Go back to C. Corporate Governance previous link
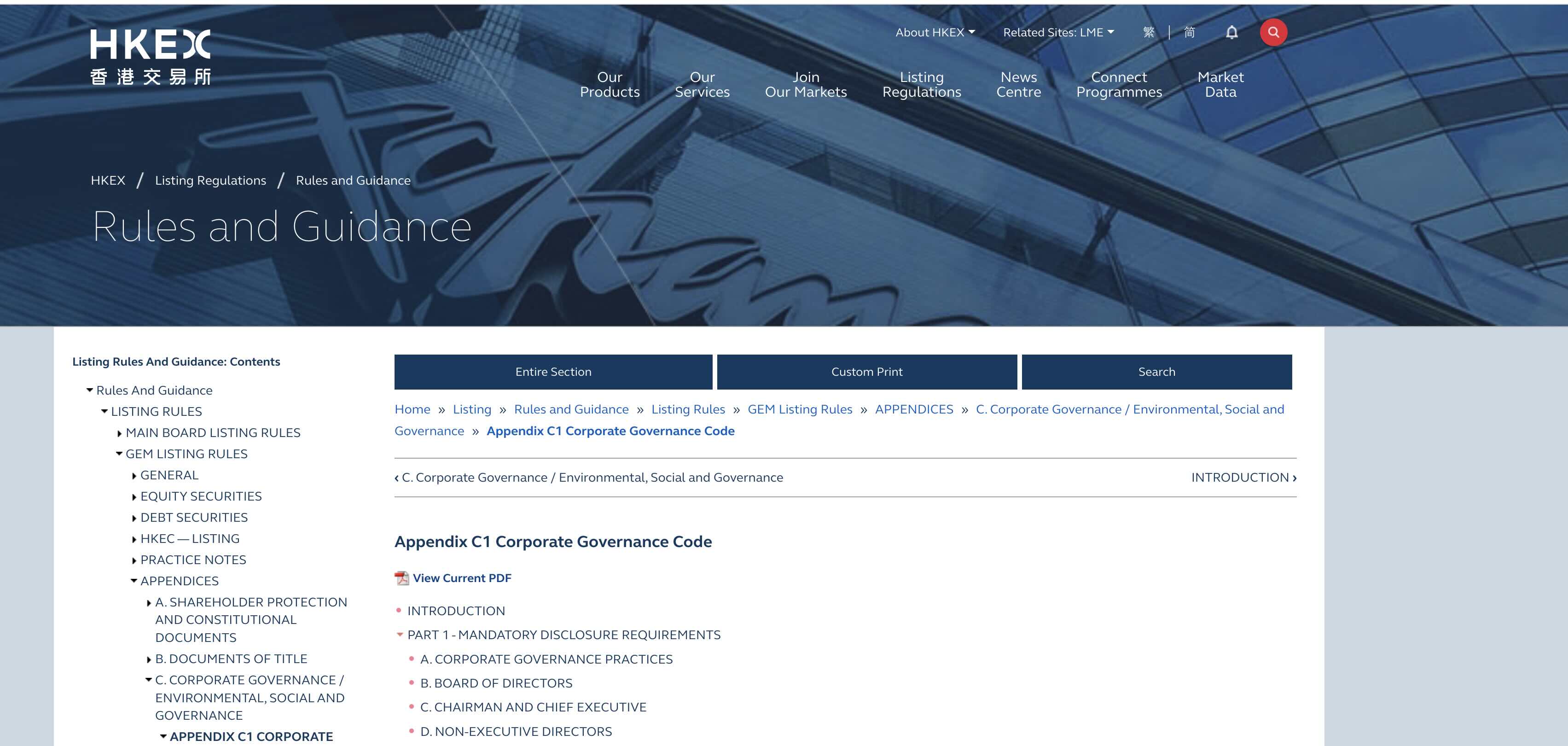This screenshot has height=746, width=1568. coord(589,478)
